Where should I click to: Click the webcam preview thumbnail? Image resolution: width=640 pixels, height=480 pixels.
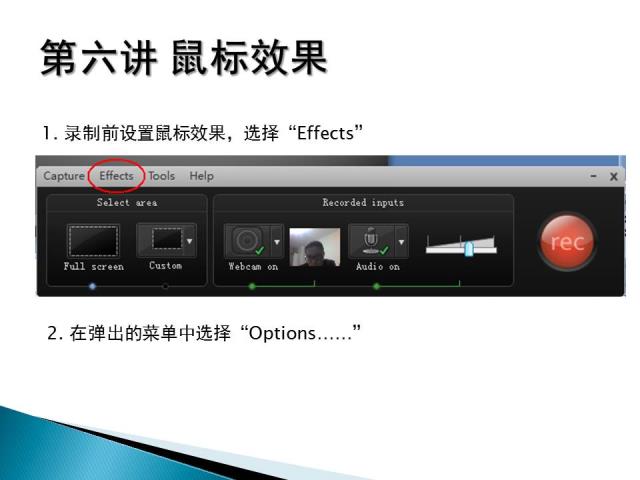point(314,247)
